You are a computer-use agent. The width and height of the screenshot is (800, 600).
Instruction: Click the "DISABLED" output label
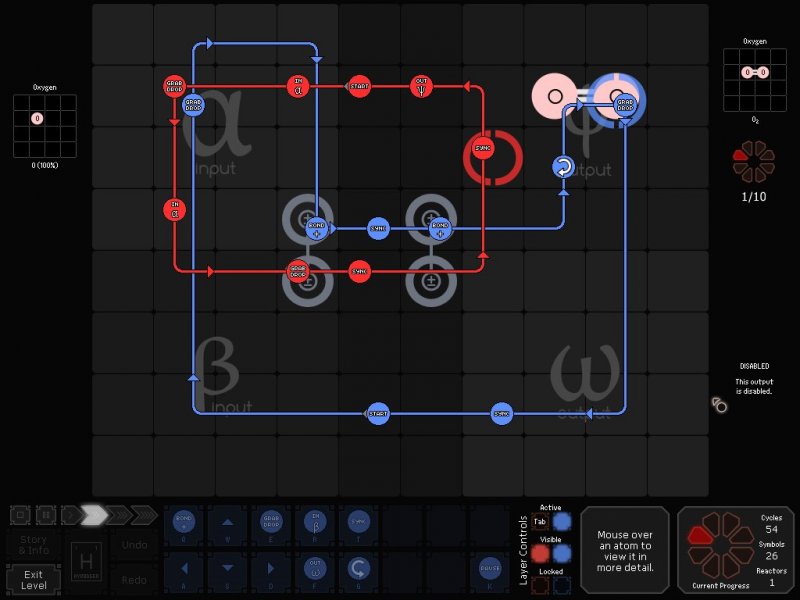click(755, 366)
